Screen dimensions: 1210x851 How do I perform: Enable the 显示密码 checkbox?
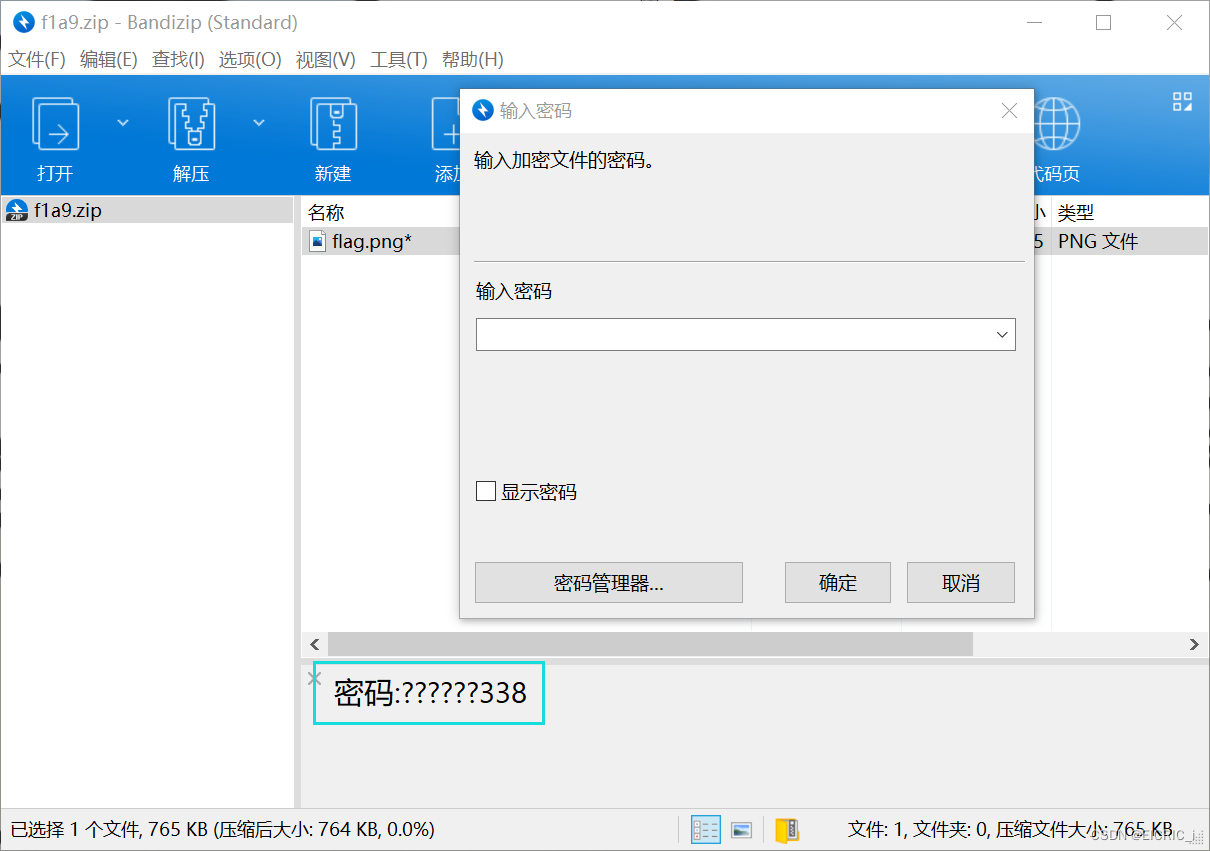(486, 491)
